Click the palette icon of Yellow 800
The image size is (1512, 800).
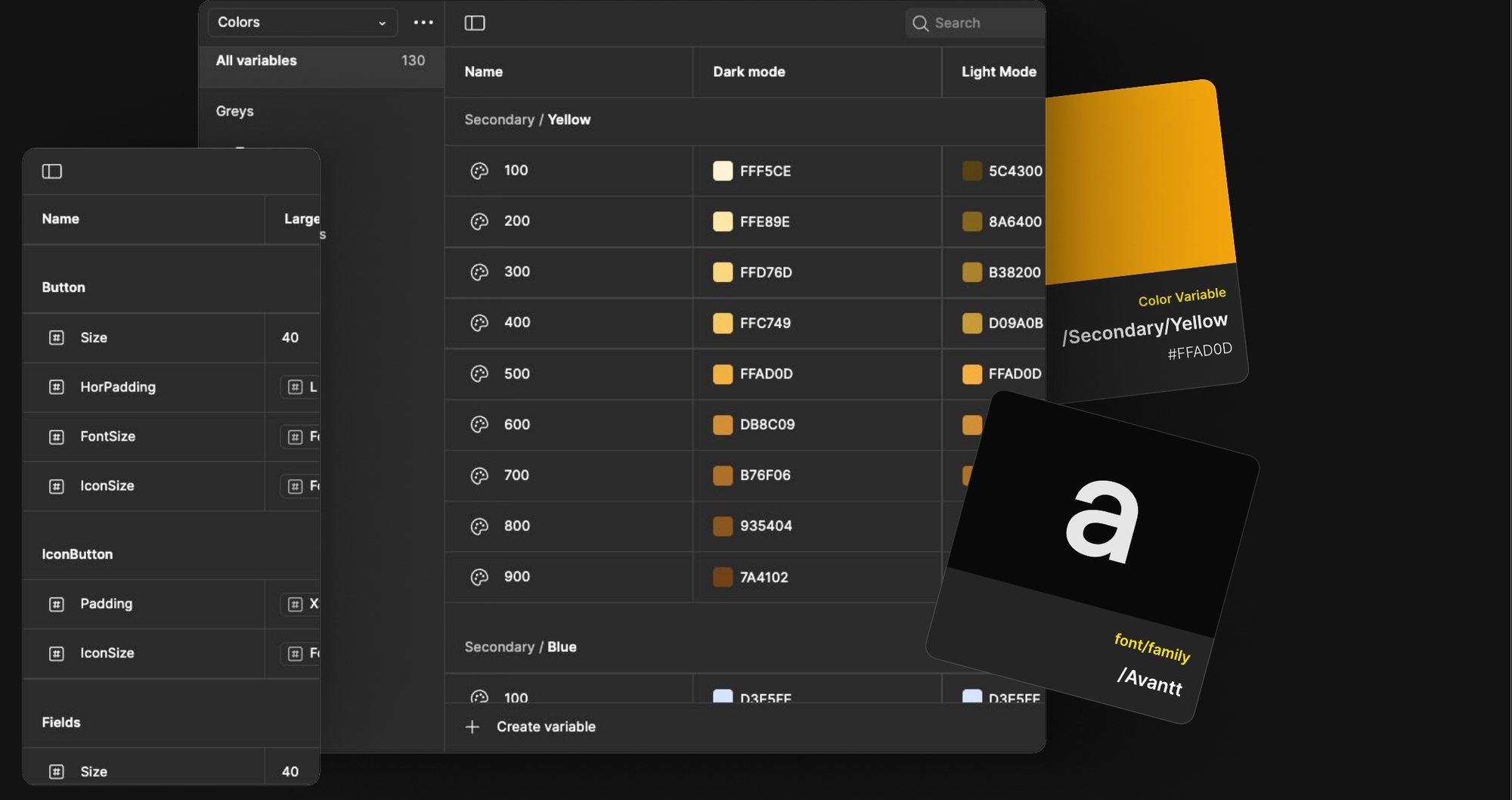(x=479, y=526)
